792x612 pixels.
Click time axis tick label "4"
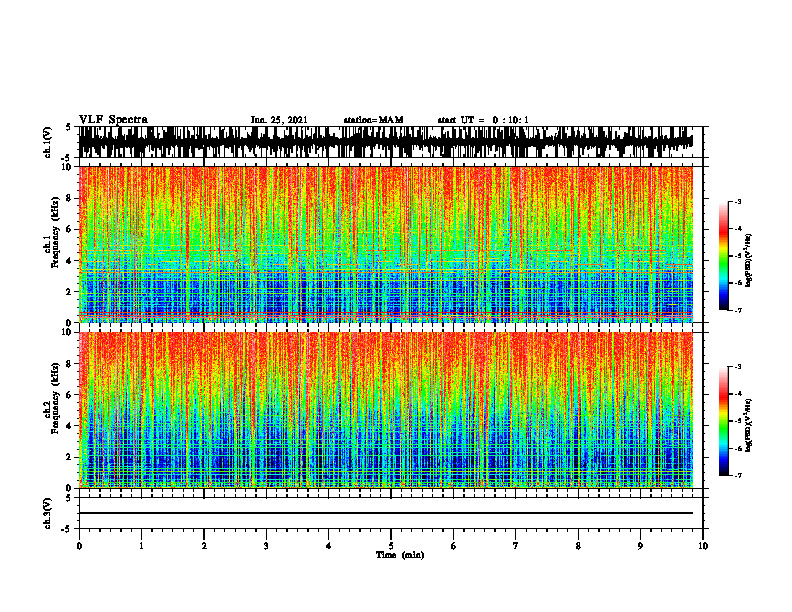click(x=329, y=546)
